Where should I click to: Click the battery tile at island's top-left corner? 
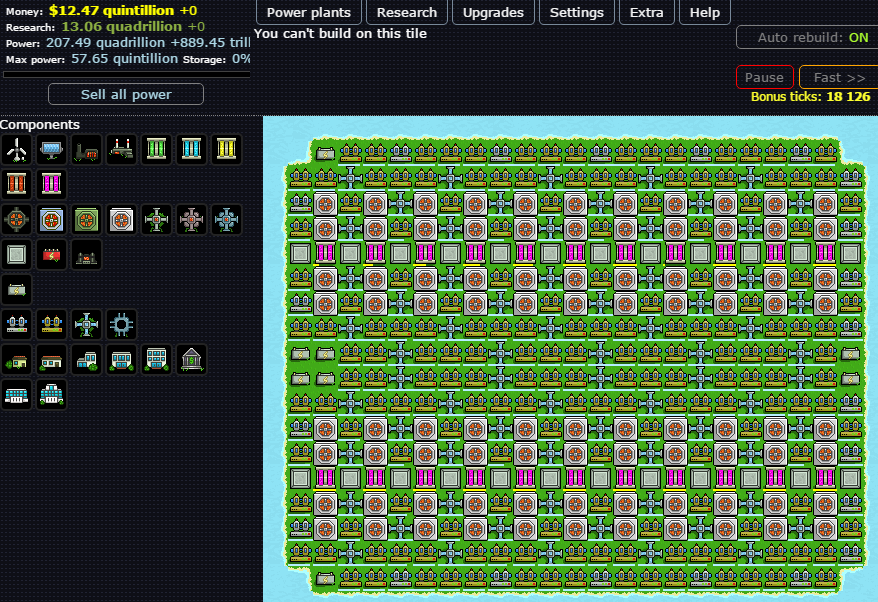click(325, 153)
